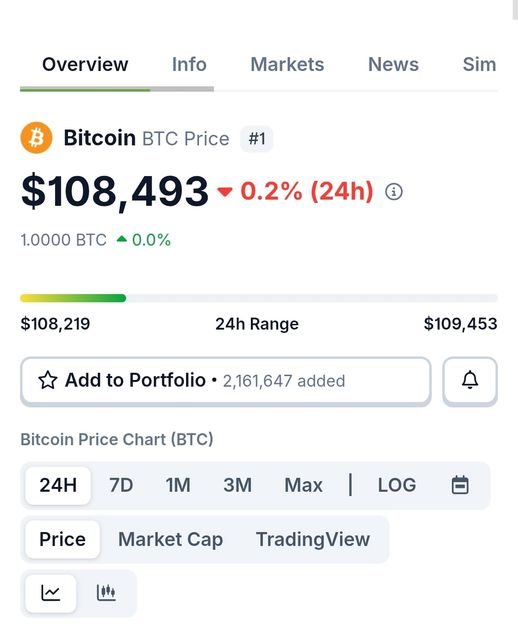The height and width of the screenshot is (640, 518).
Task: Switch to candlestick chart icon
Action: 106,593
